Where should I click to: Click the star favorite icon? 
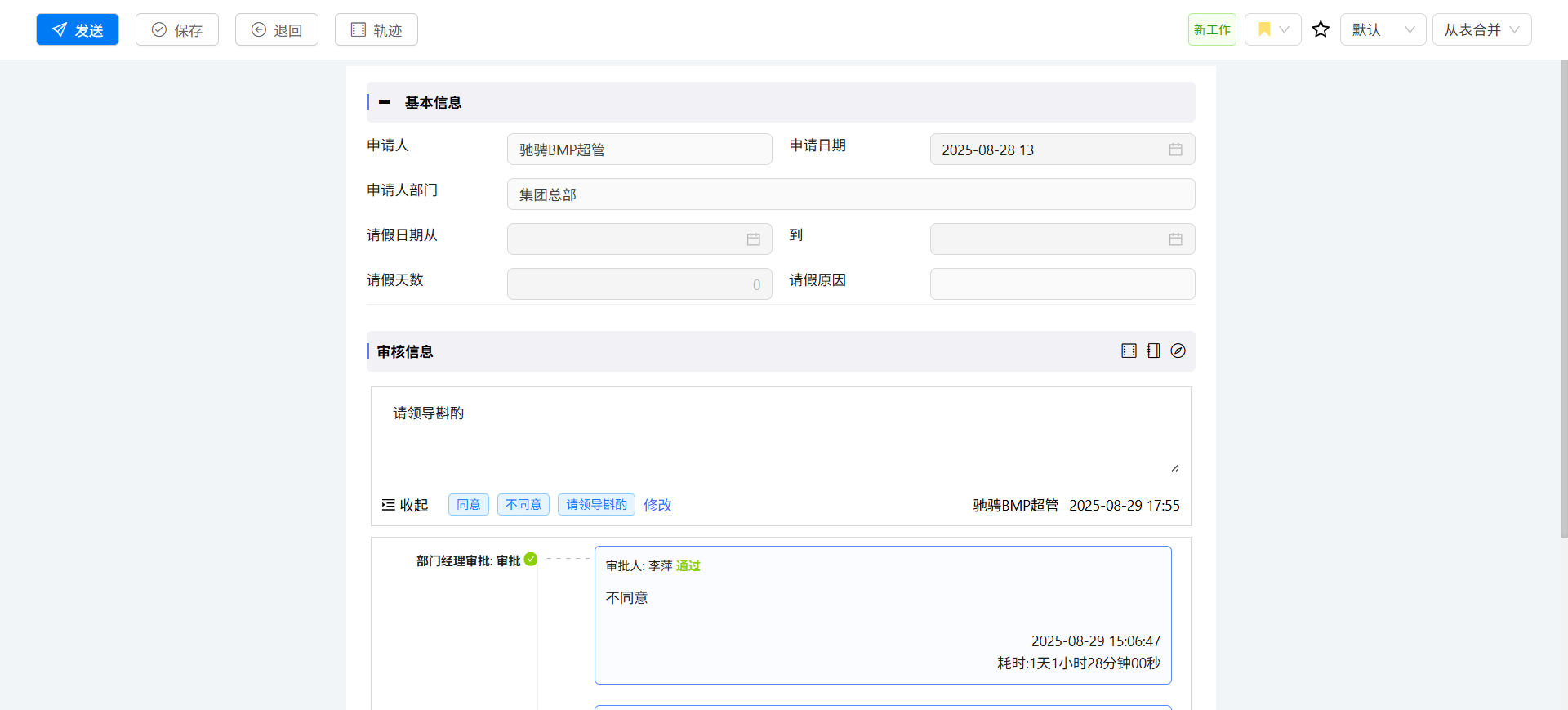click(x=1321, y=29)
